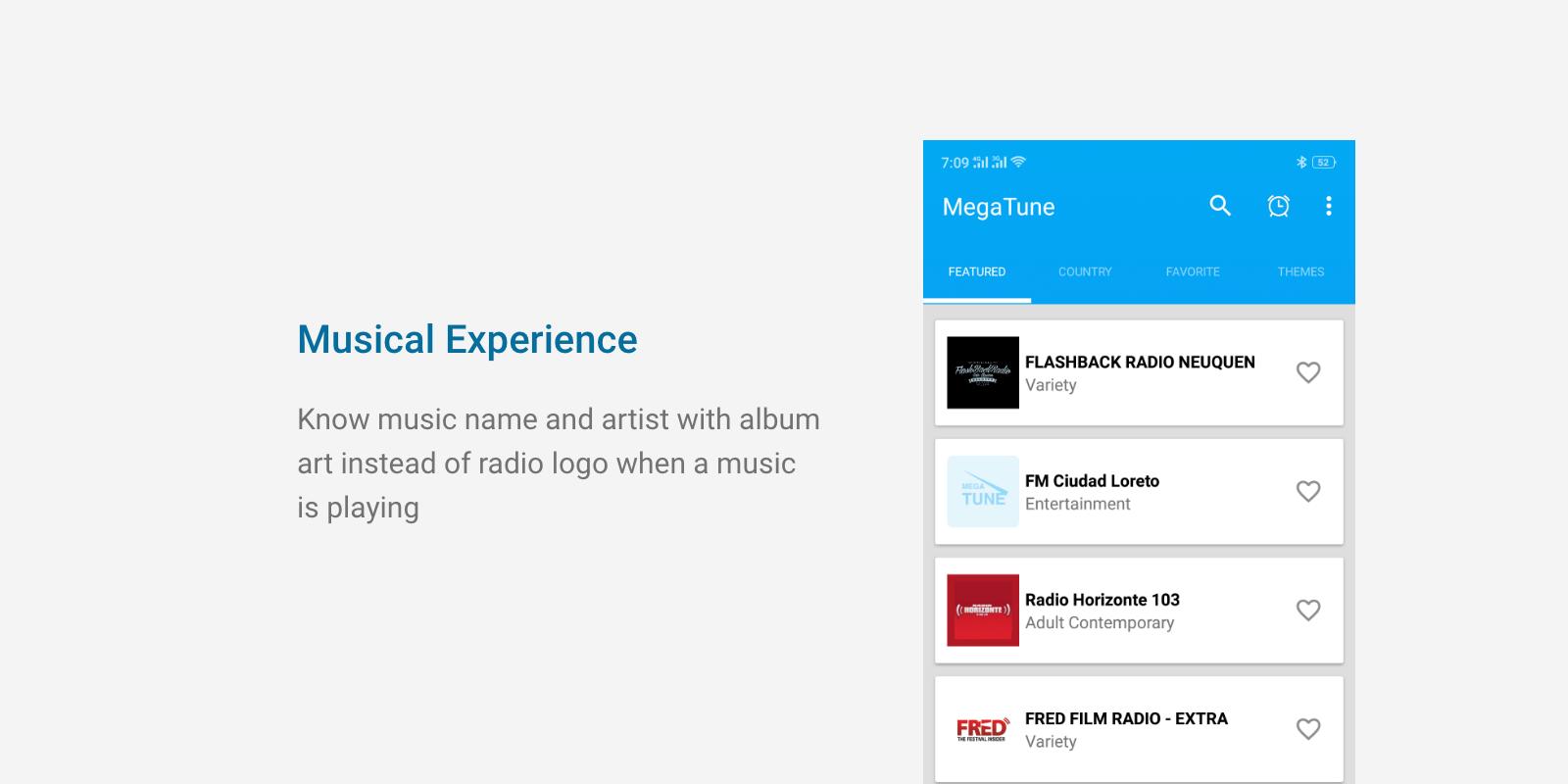This screenshot has width=1568, height=784.
Task: Tap the Wi-Fi status bar icon
Action: pyautogui.click(x=1019, y=162)
